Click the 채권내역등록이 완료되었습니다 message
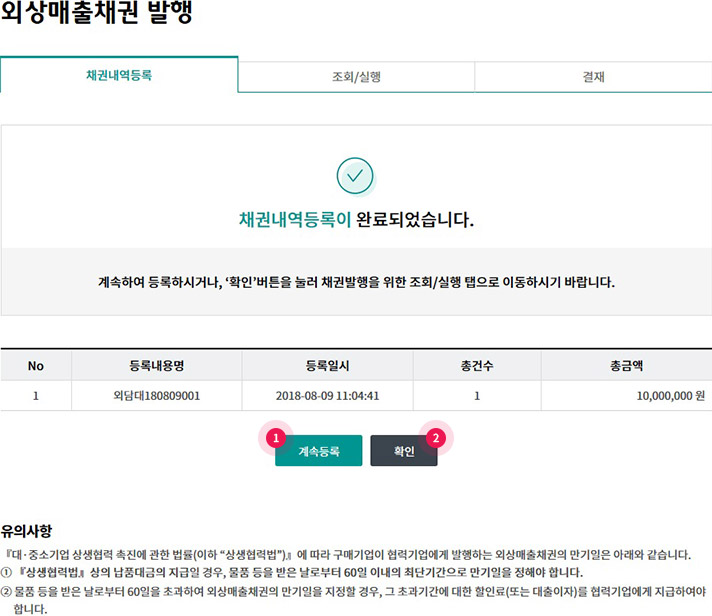The height and width of the screenshot is (616, 712). [x=356, y=220]
